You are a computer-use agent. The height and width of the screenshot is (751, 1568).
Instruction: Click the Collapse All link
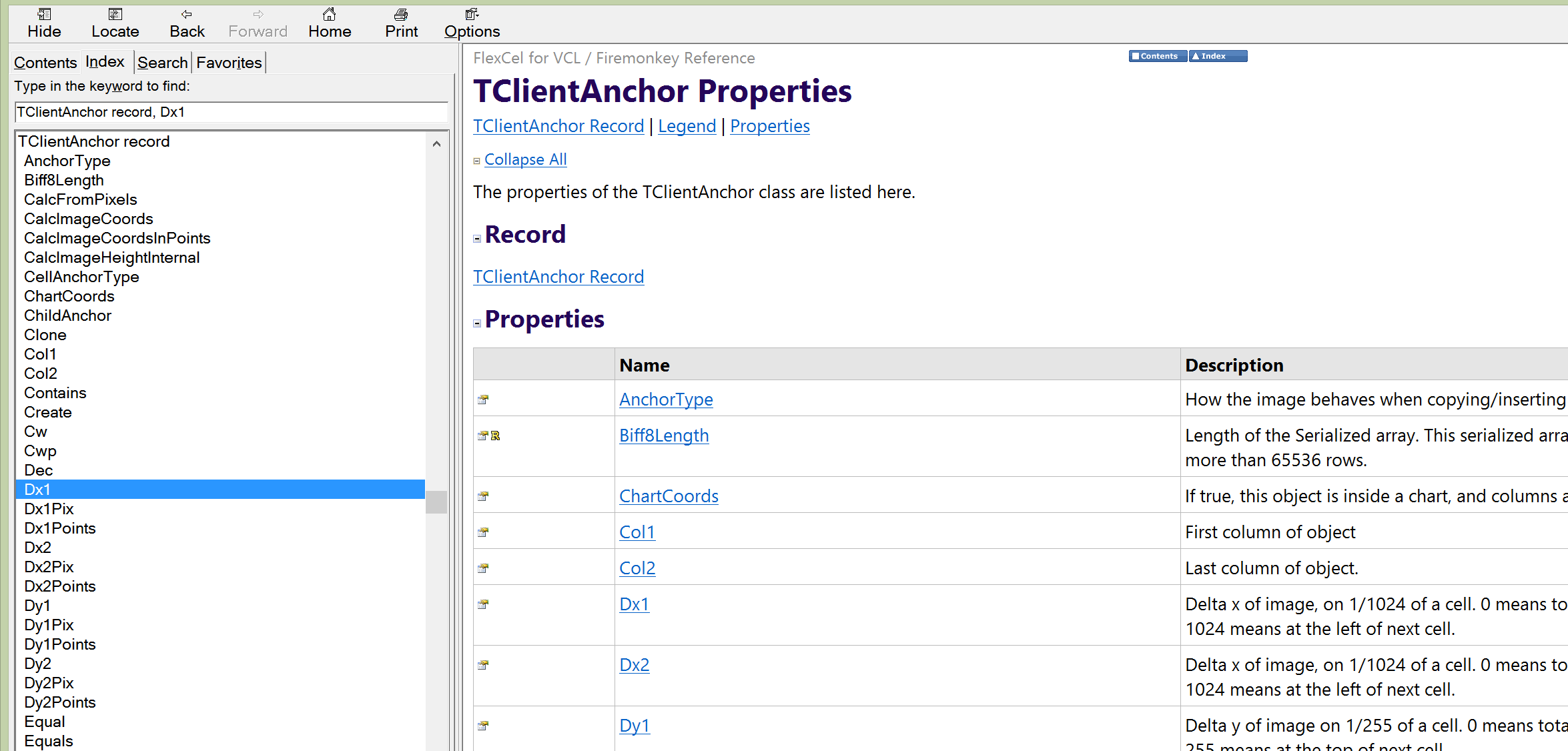[526, 159]
